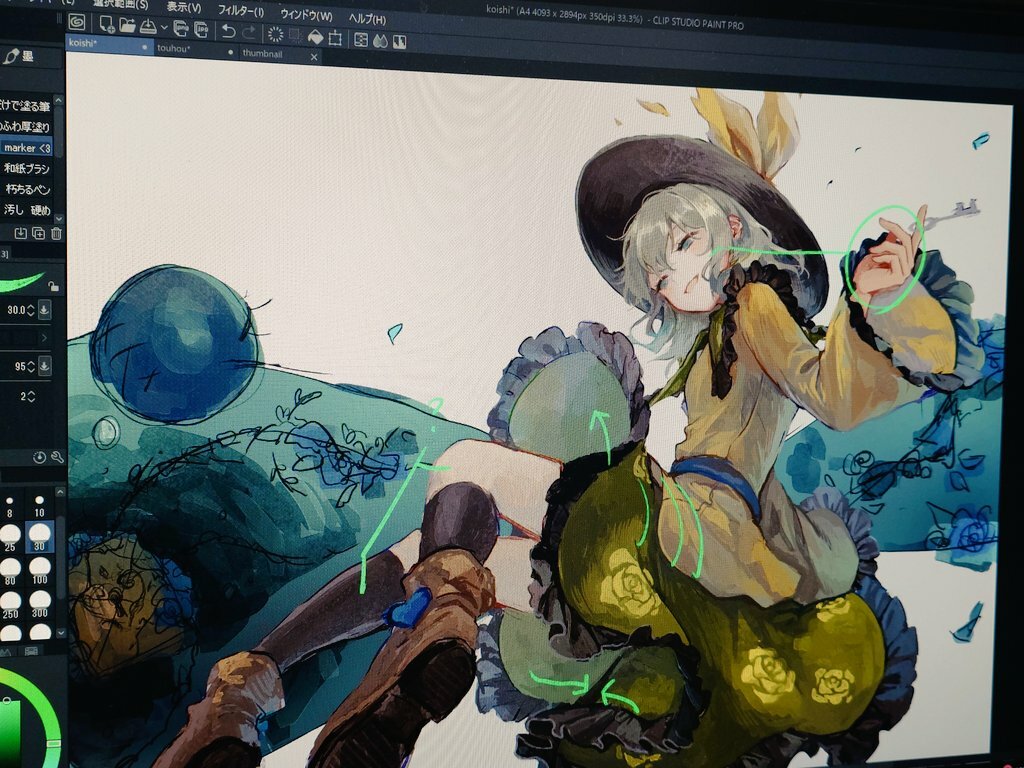Click the green hue ring of color wheel
The width and height of the screenshot is (1024, 768).
pyautogui.click(x=46, y=707)
